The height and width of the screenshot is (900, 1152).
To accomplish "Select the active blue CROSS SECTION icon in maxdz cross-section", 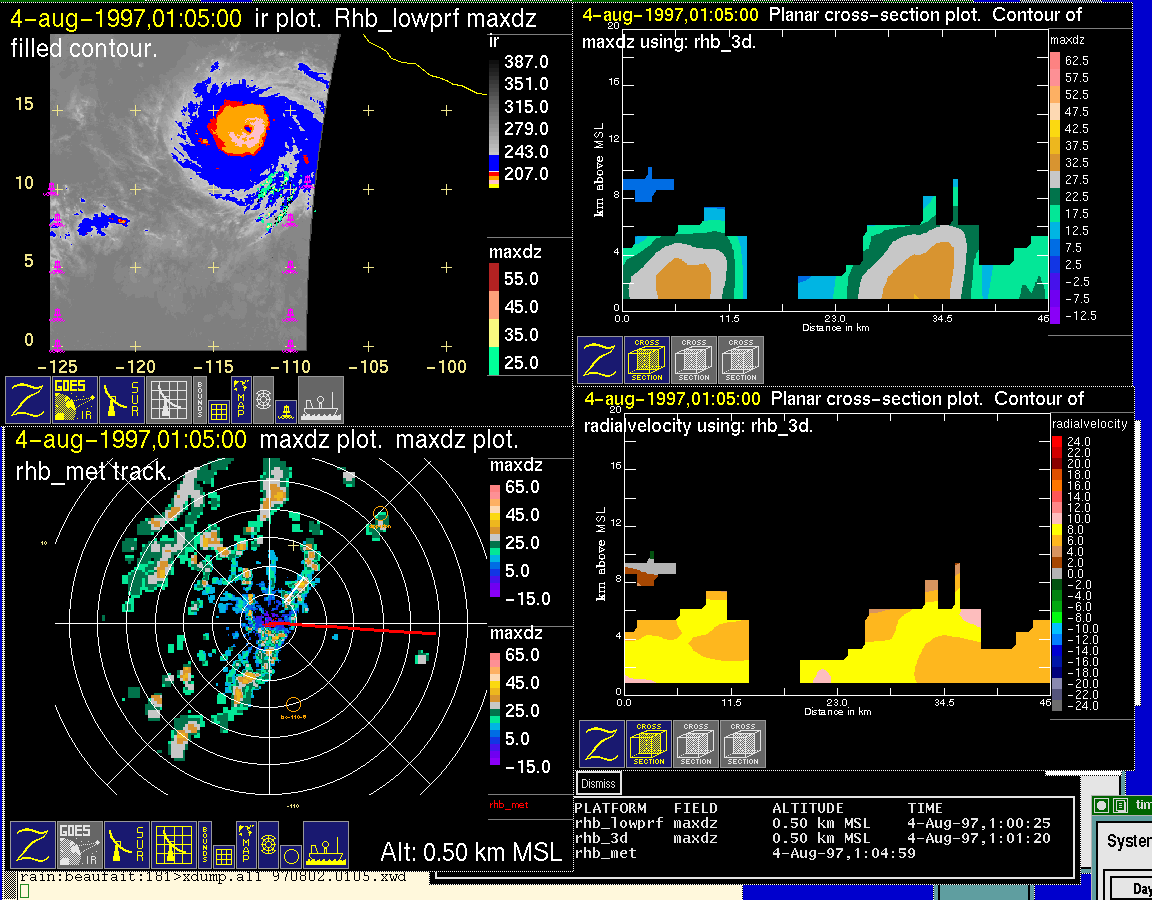I will pyautogui.click(x=647, y=360).
